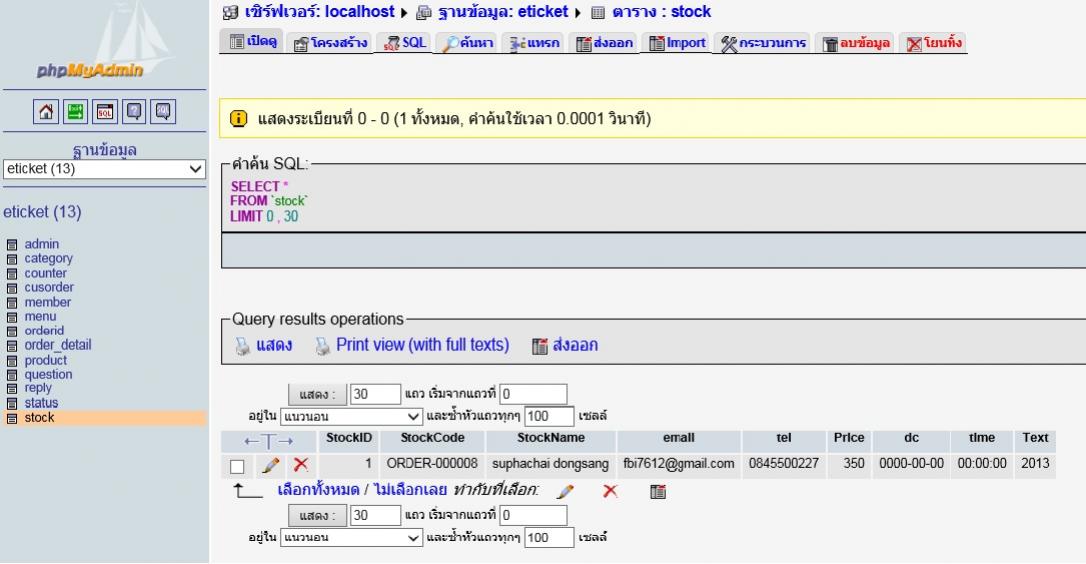Open the เปิดดู (Browse) tab
The height and width of the screenshot is (564, 1086).
(253, 42)
